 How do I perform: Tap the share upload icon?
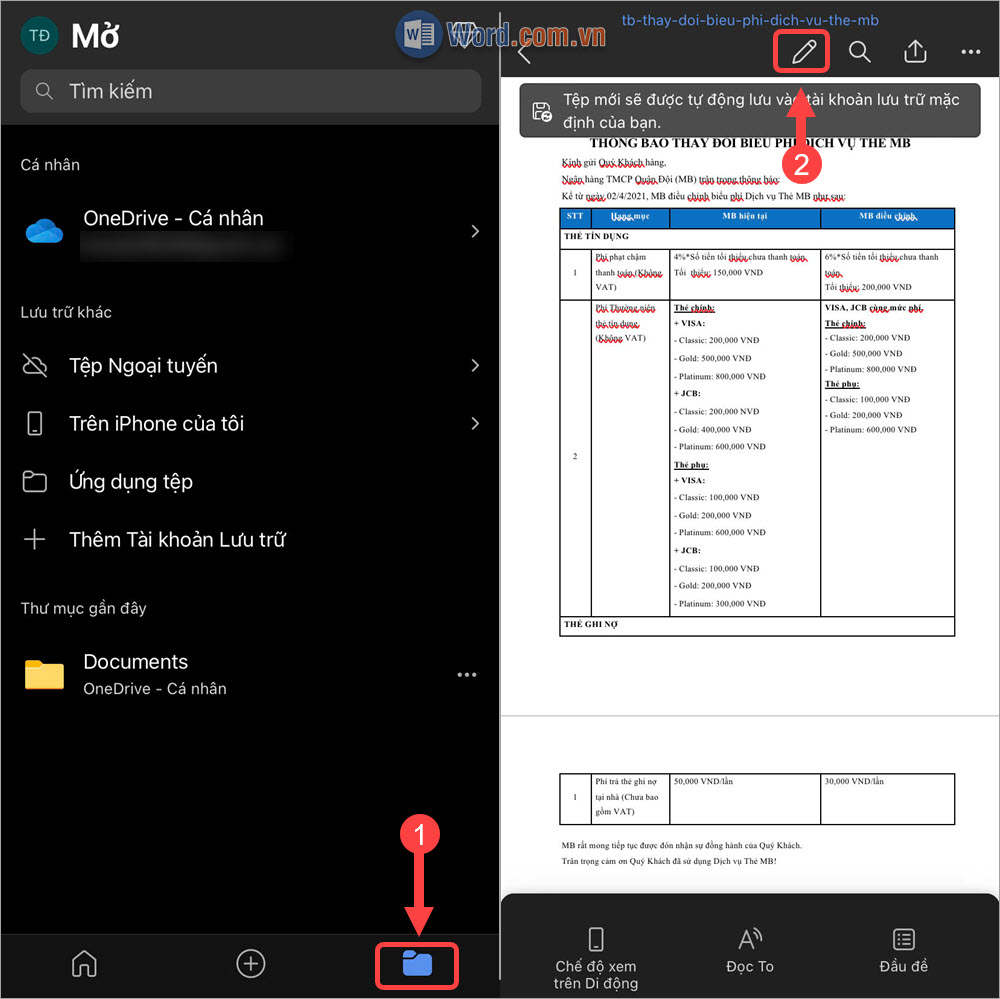coord(915,52)
